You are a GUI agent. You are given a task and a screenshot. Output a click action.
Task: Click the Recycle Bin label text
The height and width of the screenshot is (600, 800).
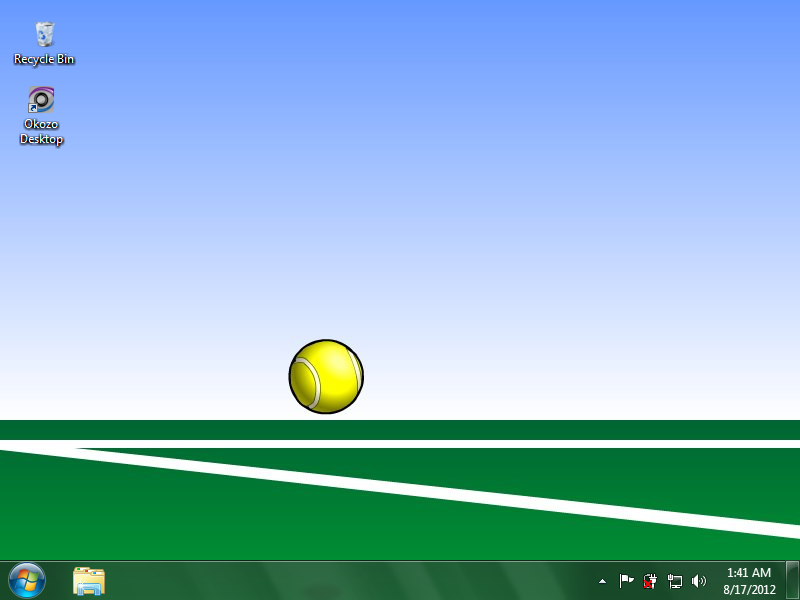pyautogui.click(x=44, y=59)
